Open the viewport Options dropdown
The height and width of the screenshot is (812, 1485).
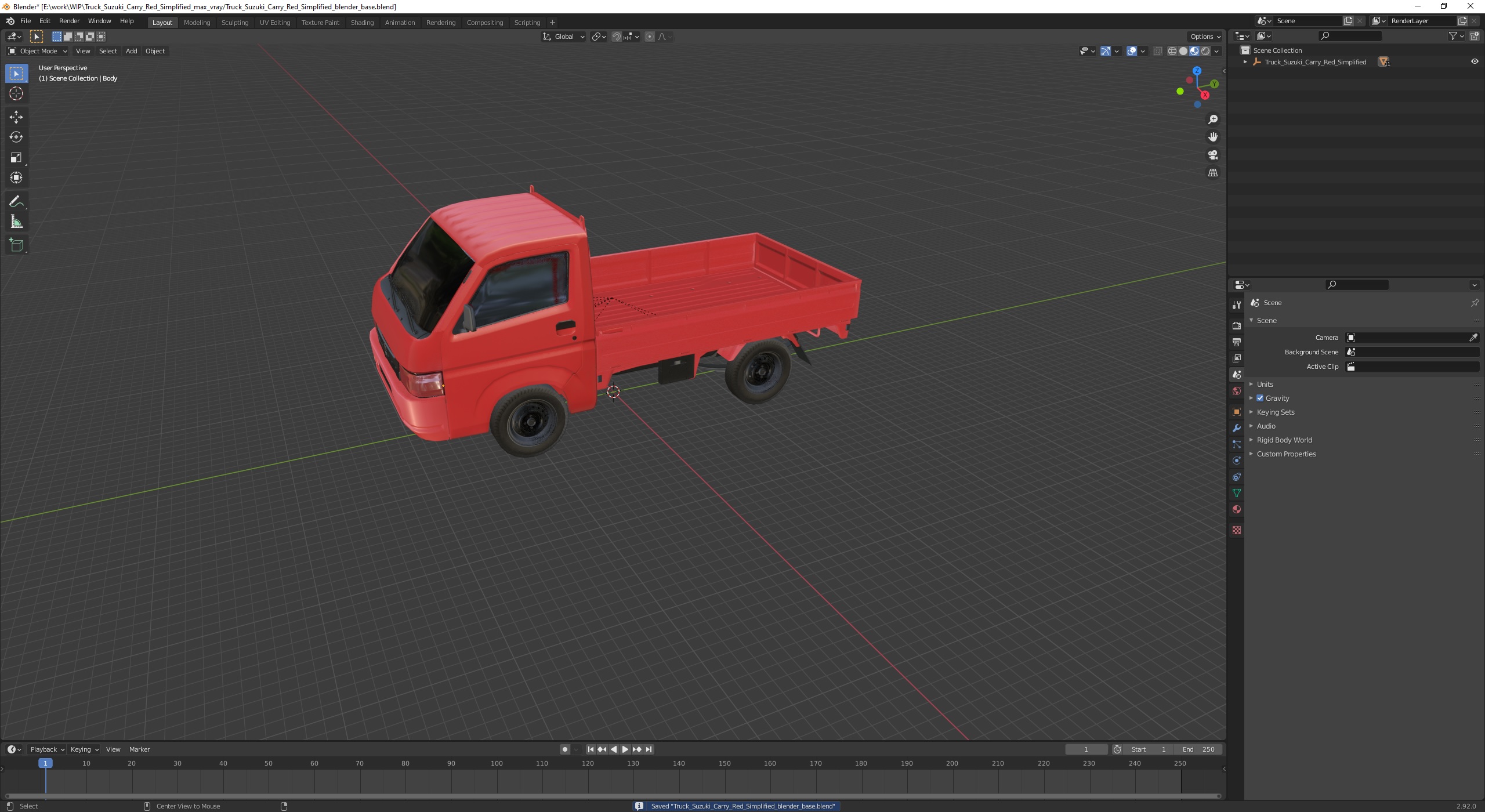[1205, 37]
